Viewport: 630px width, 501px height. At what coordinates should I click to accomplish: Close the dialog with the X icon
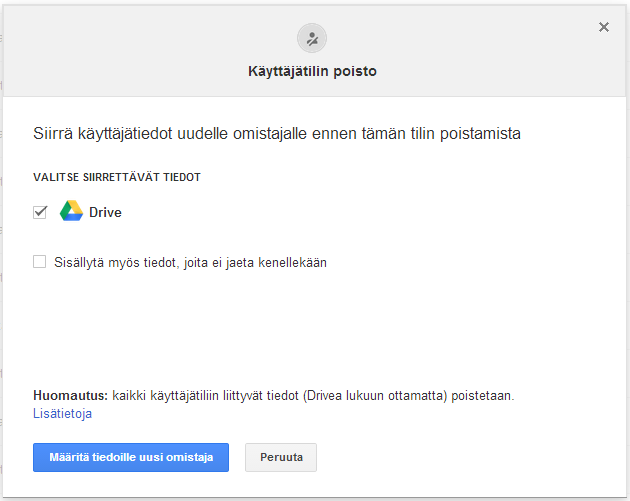tap(604, 27)
